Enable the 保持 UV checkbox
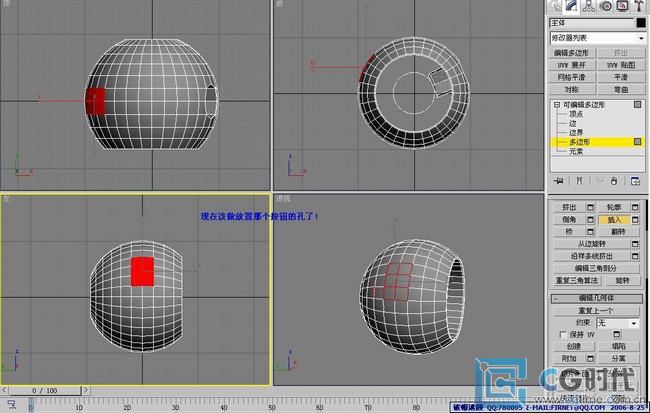The width and height of the screenshot is (650, 413). coord(563,334)
